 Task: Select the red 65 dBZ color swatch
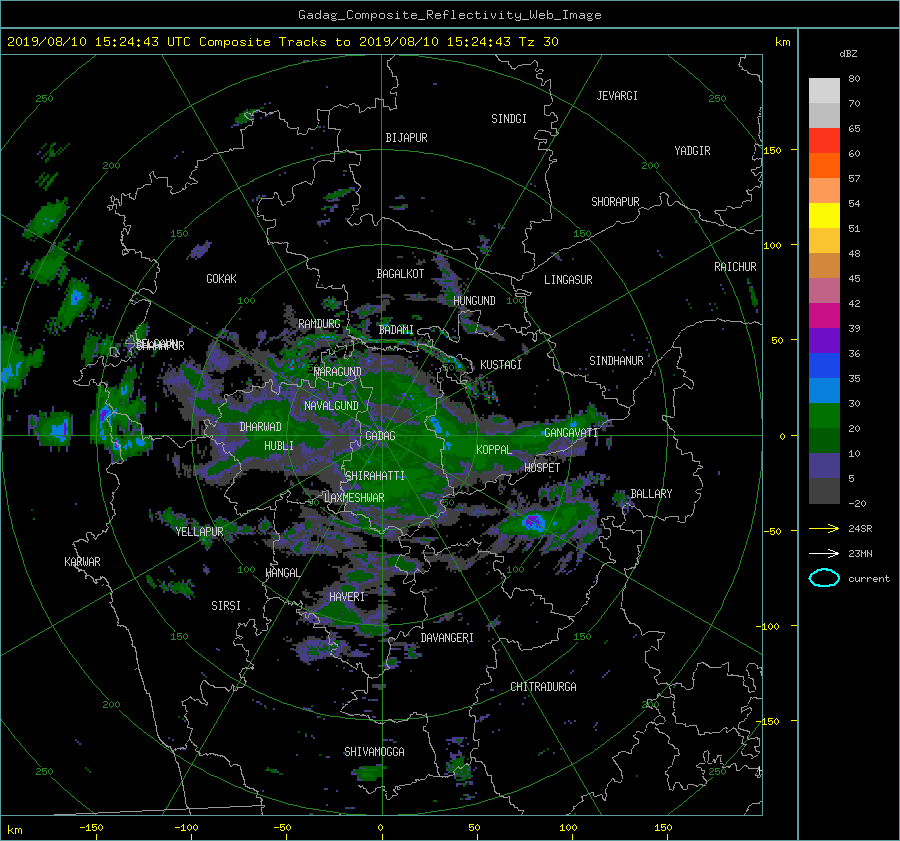point(824,140)
